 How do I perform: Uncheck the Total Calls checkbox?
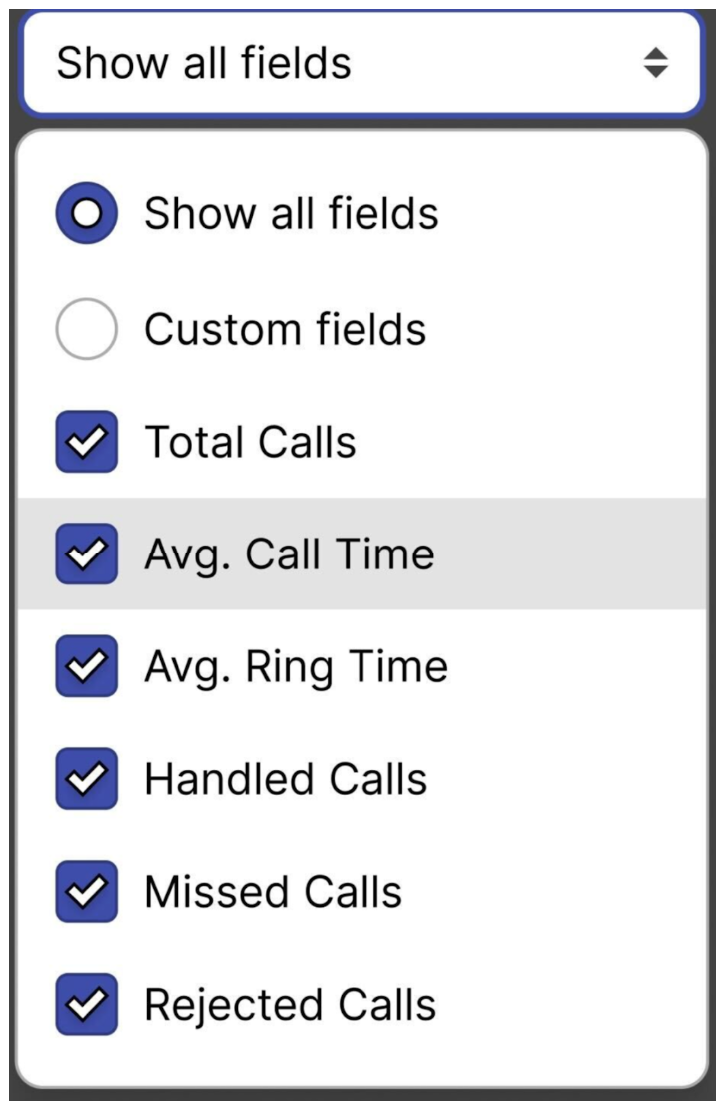(87, 442)
